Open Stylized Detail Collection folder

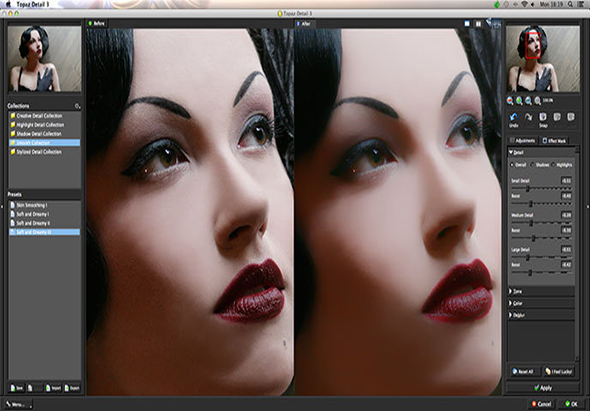[x=44, y=152]
